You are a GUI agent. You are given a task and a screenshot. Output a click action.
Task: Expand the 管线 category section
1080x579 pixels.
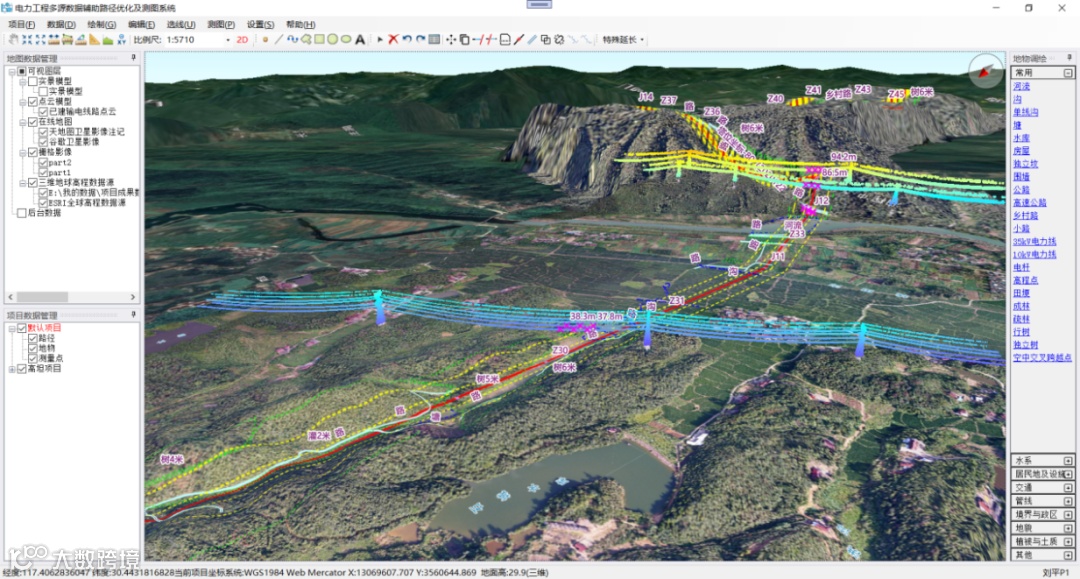click(x=1068, y=501)
